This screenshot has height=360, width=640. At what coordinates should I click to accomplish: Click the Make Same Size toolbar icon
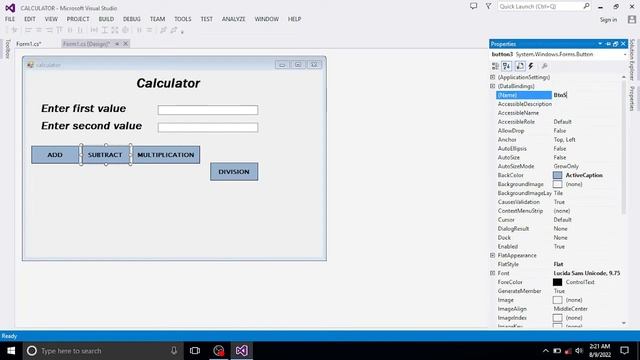pyautogui.click(x=115, y=30)
